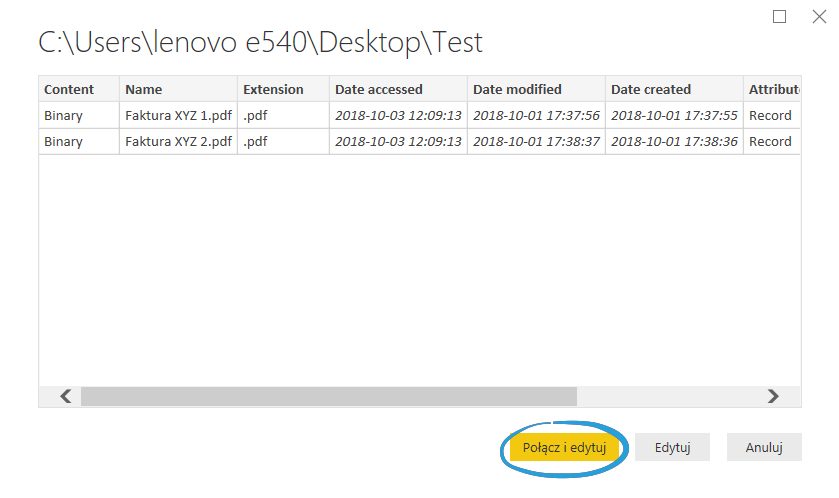Click the right scroll arrow
The width and height of the screenshot is (839, 498).
click(772, 396)
